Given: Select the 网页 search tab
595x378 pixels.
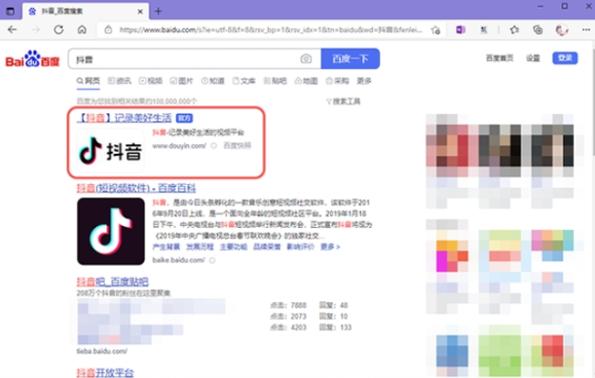Looking at the screenshot, I should [x=88, y=81].
